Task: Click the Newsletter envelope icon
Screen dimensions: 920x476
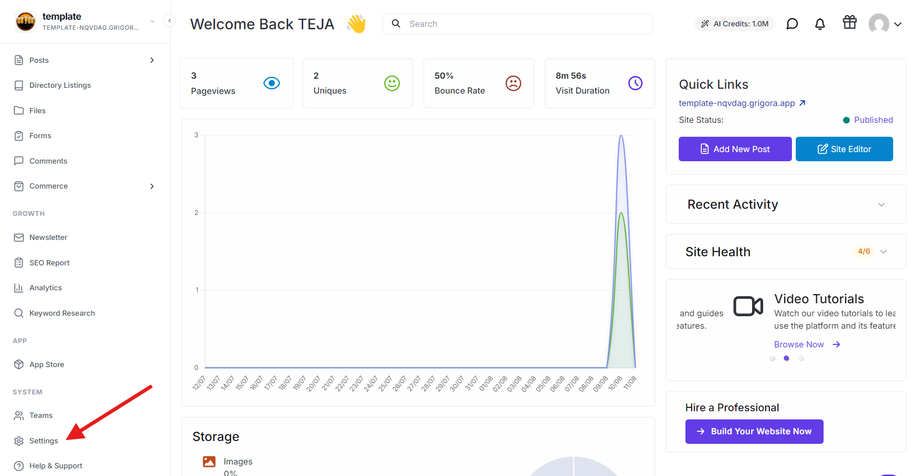Action: tap(19, 238)
